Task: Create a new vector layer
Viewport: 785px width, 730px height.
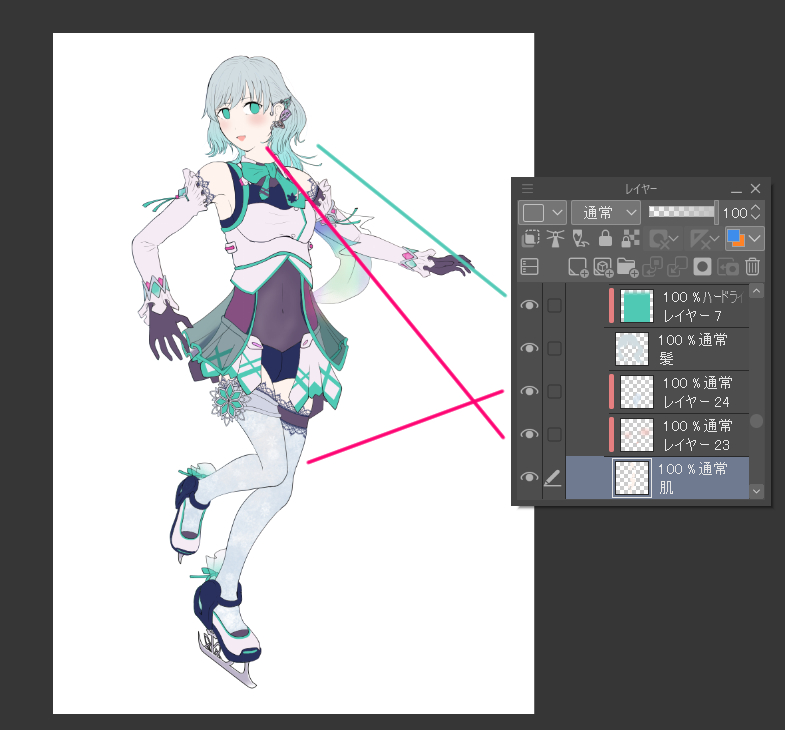Action: click(x=603, y=267)
